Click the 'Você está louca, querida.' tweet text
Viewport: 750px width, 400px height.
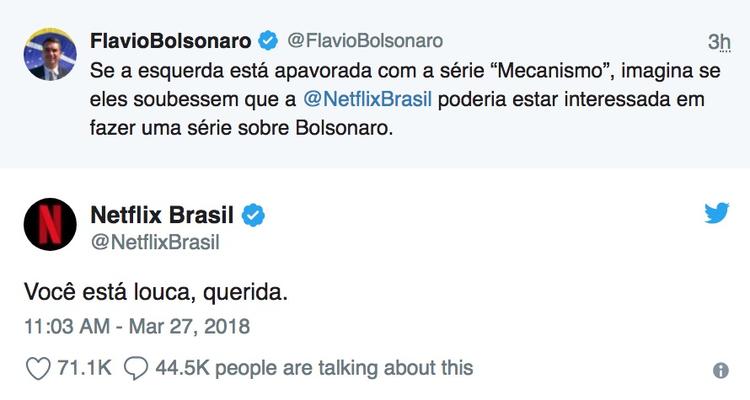[157, 293]
